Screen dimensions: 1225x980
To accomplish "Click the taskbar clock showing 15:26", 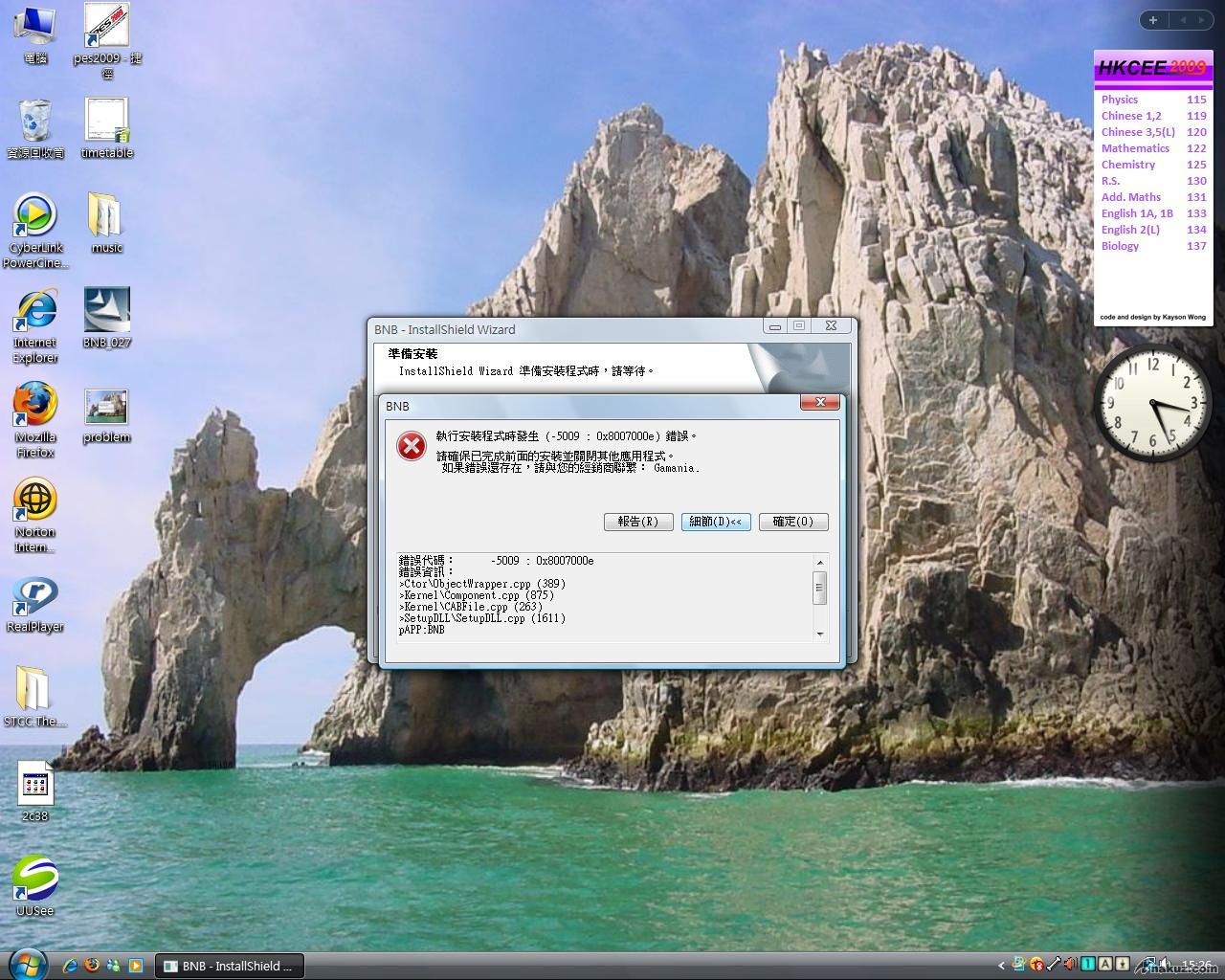I will pos(1196,966).
